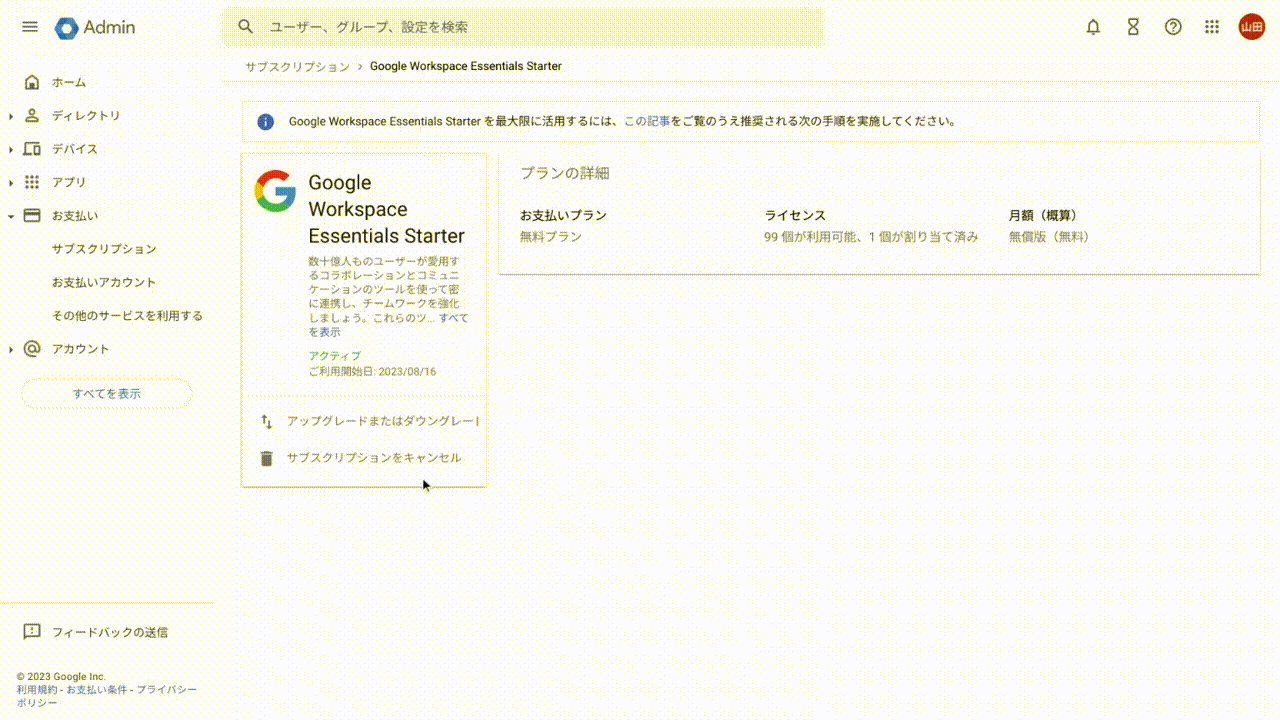Screen dimensions: 1280x720
Task: Expand the アカウント tree arrow
Action: click(x=11, y=349)
